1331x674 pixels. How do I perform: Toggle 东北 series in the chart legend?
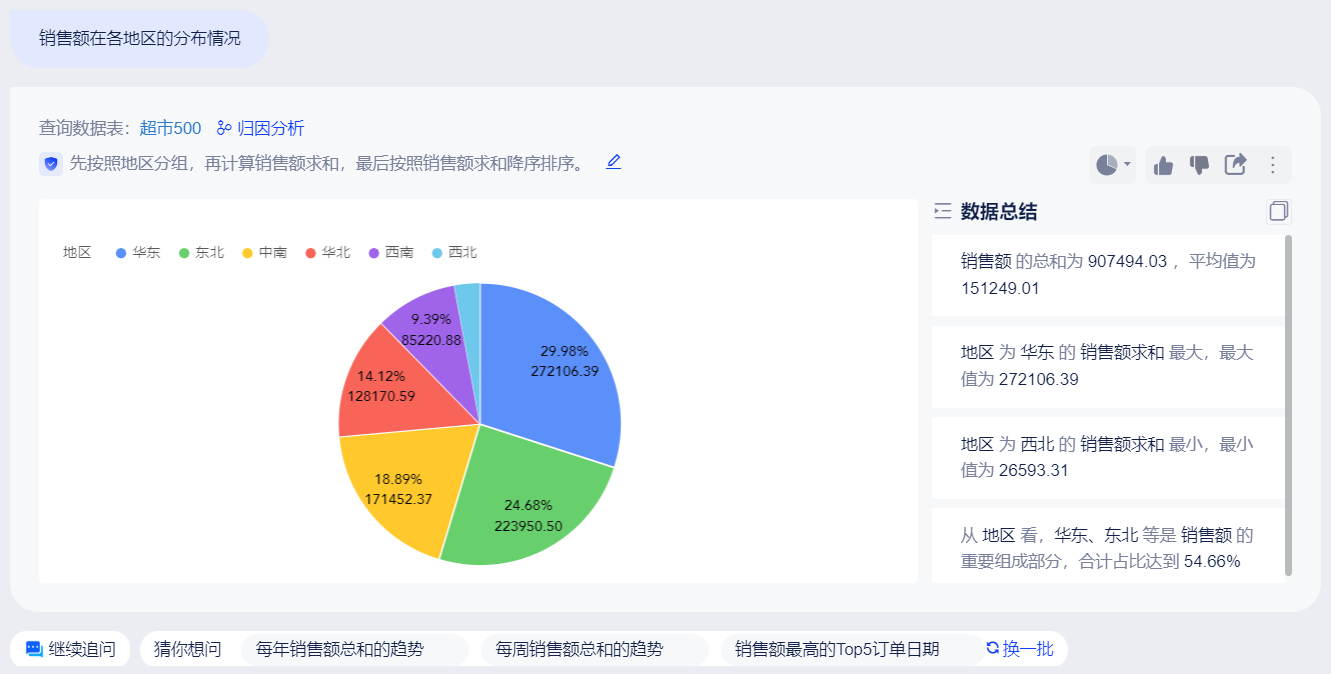coord(201,253)
